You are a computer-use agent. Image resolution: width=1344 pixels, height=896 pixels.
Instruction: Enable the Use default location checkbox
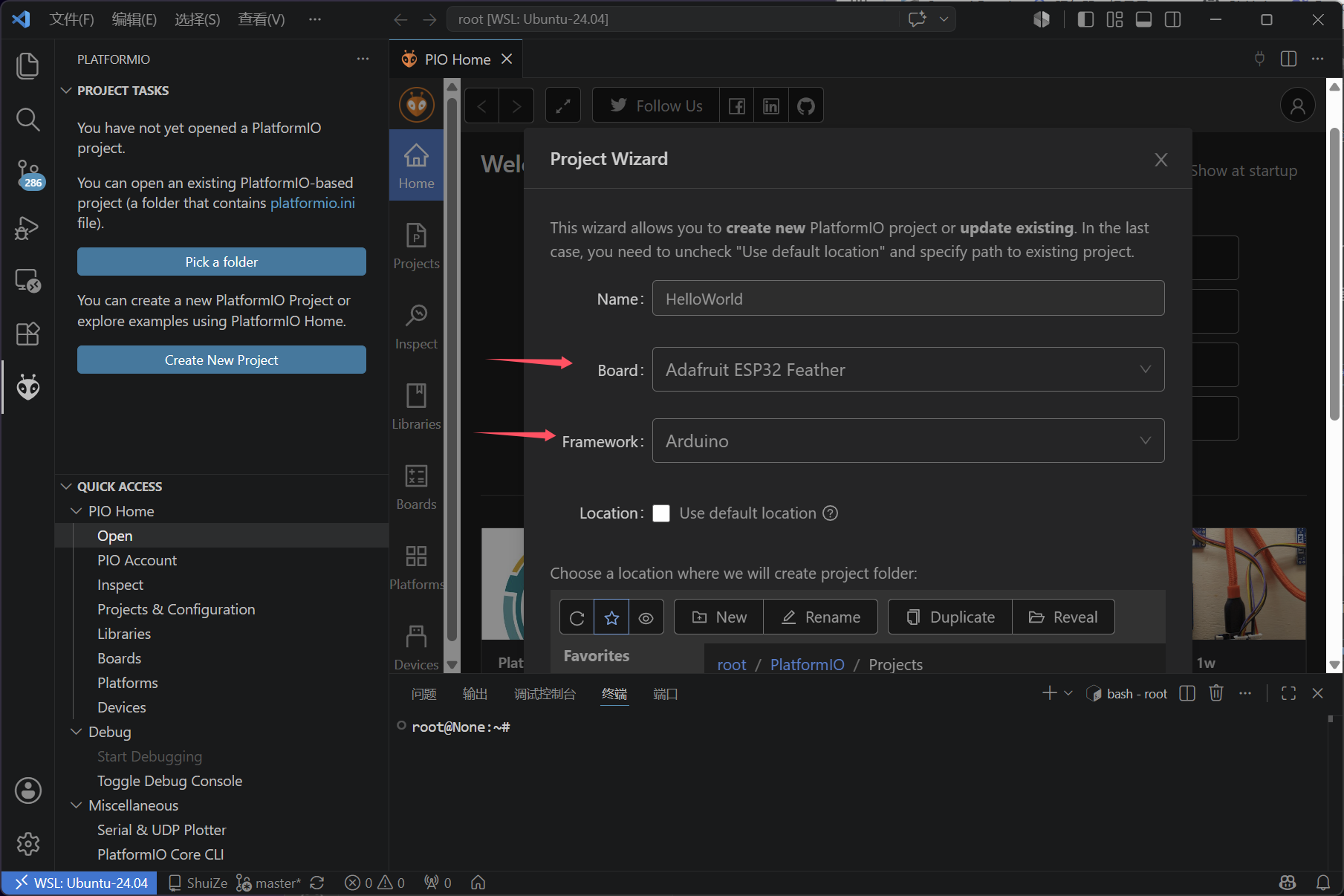[x=661, y=513]
